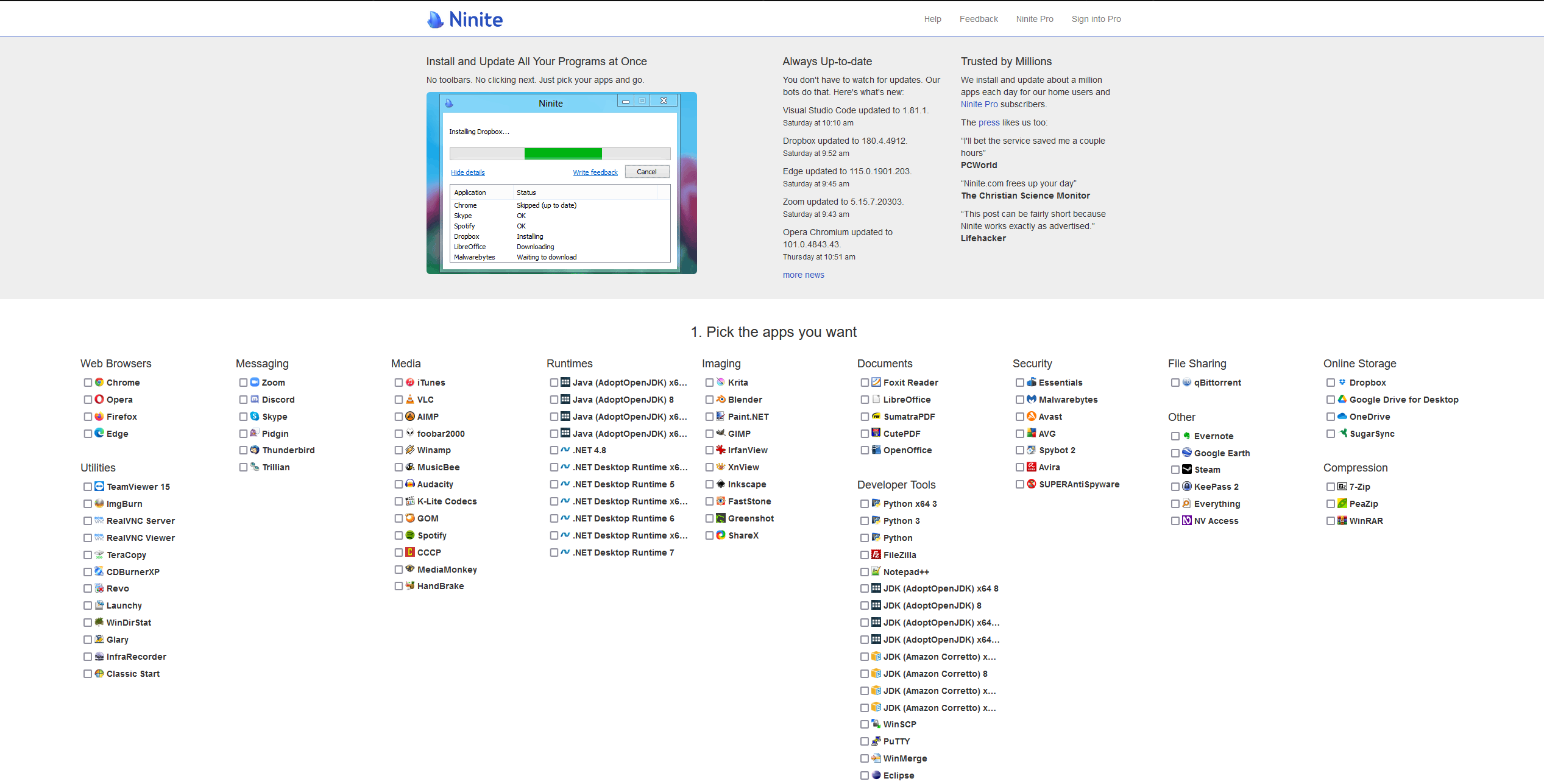Click Hide details in the installer preview

pyautogui.click(x=468, y=172)
